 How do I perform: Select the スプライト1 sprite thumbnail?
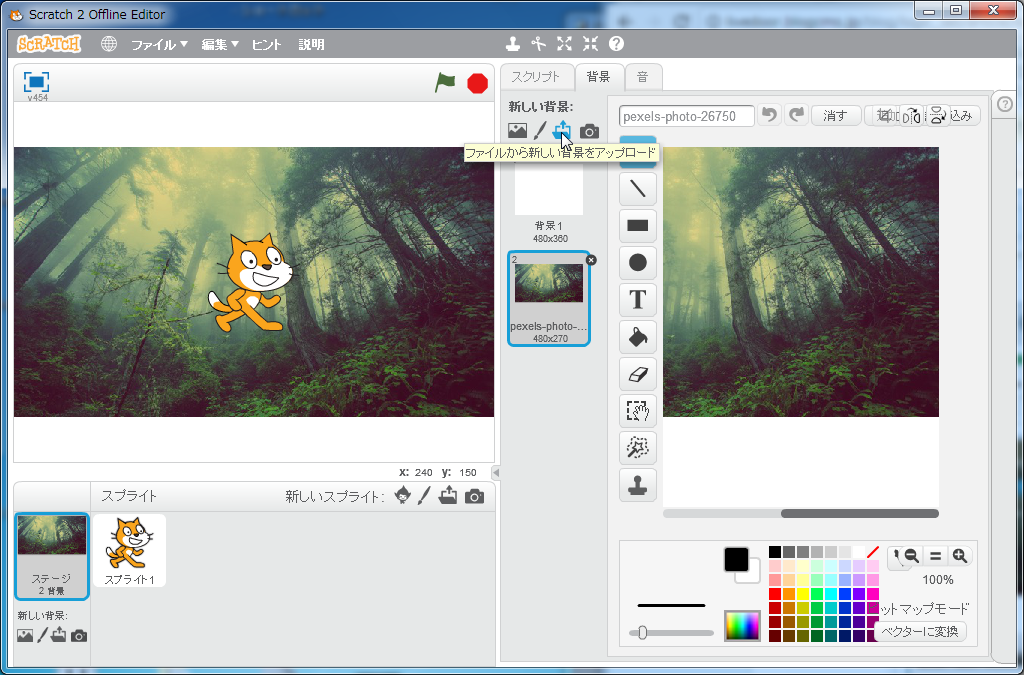pyautogui.click(x=129, y=550)
